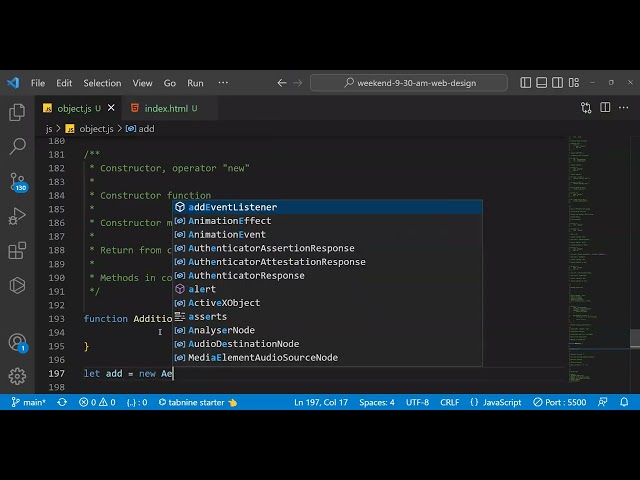The height and width of the screenshot is (480, 640).
Task: Pick the asserts snippet suggestion
Action: [327, 316]
